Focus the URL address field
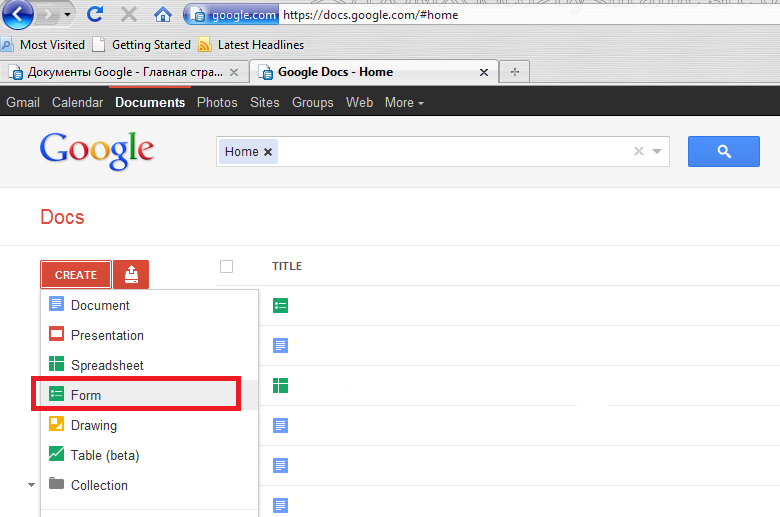Screen dimensions: 780x517 529,15
